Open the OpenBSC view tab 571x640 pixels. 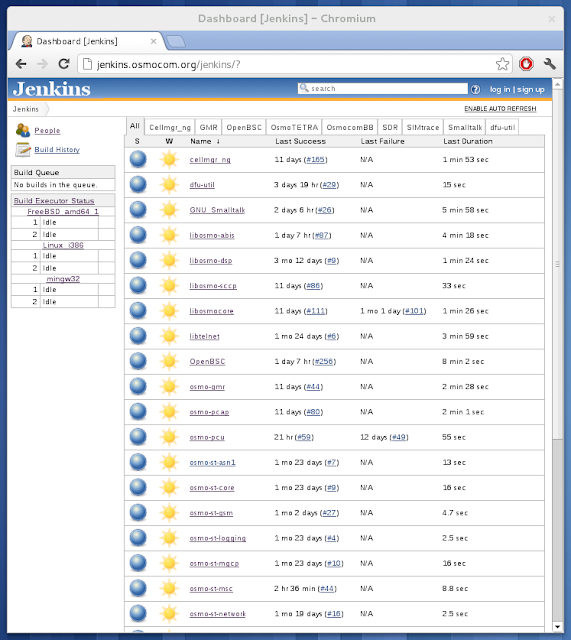[x=244, y=127]
